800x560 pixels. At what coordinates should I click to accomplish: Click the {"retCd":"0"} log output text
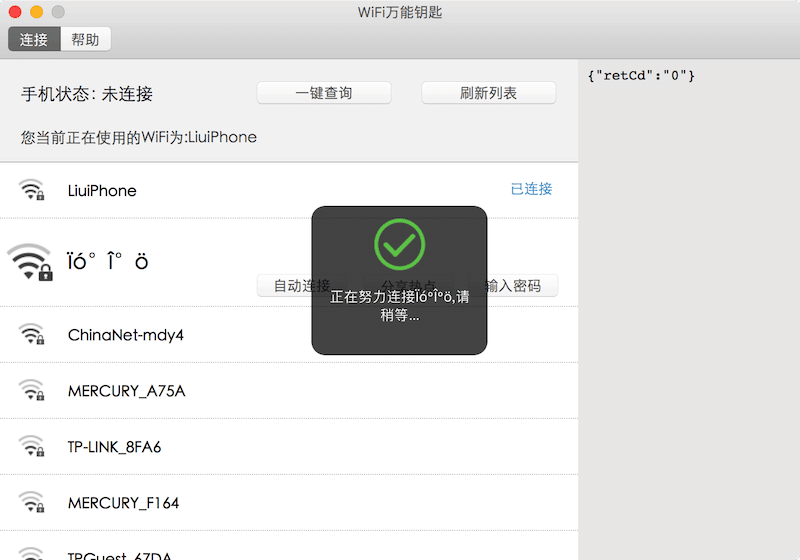641,76
